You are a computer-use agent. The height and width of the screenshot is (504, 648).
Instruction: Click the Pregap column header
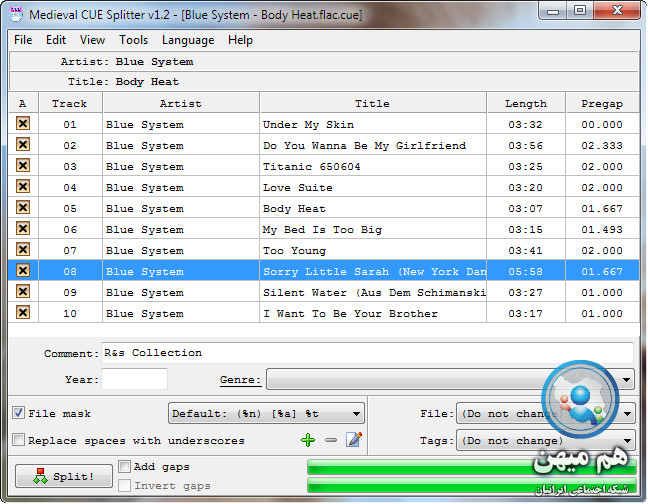(x=602, y=103)
